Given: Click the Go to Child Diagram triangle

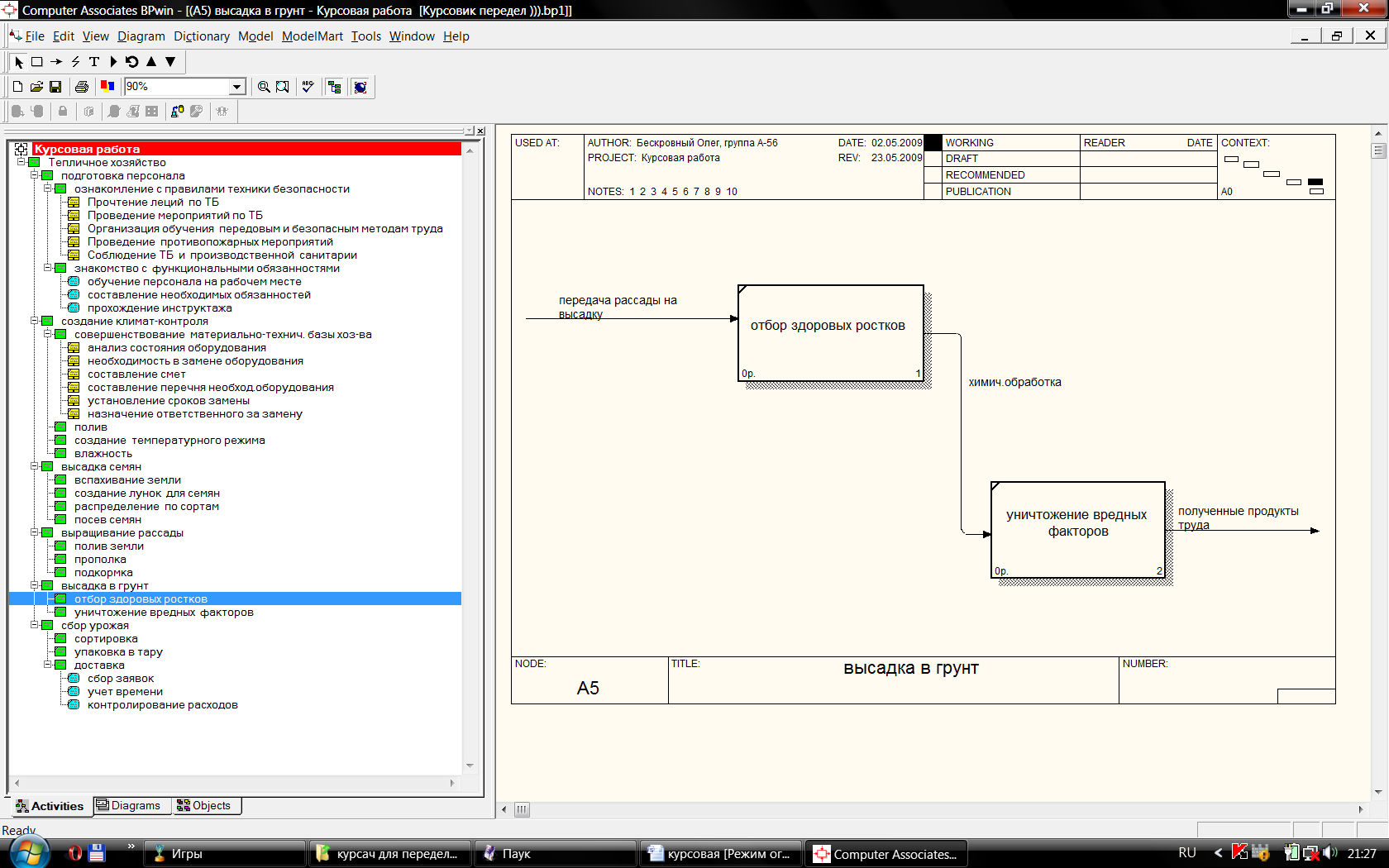Looking at the screenshot, I should coord(170,62).
